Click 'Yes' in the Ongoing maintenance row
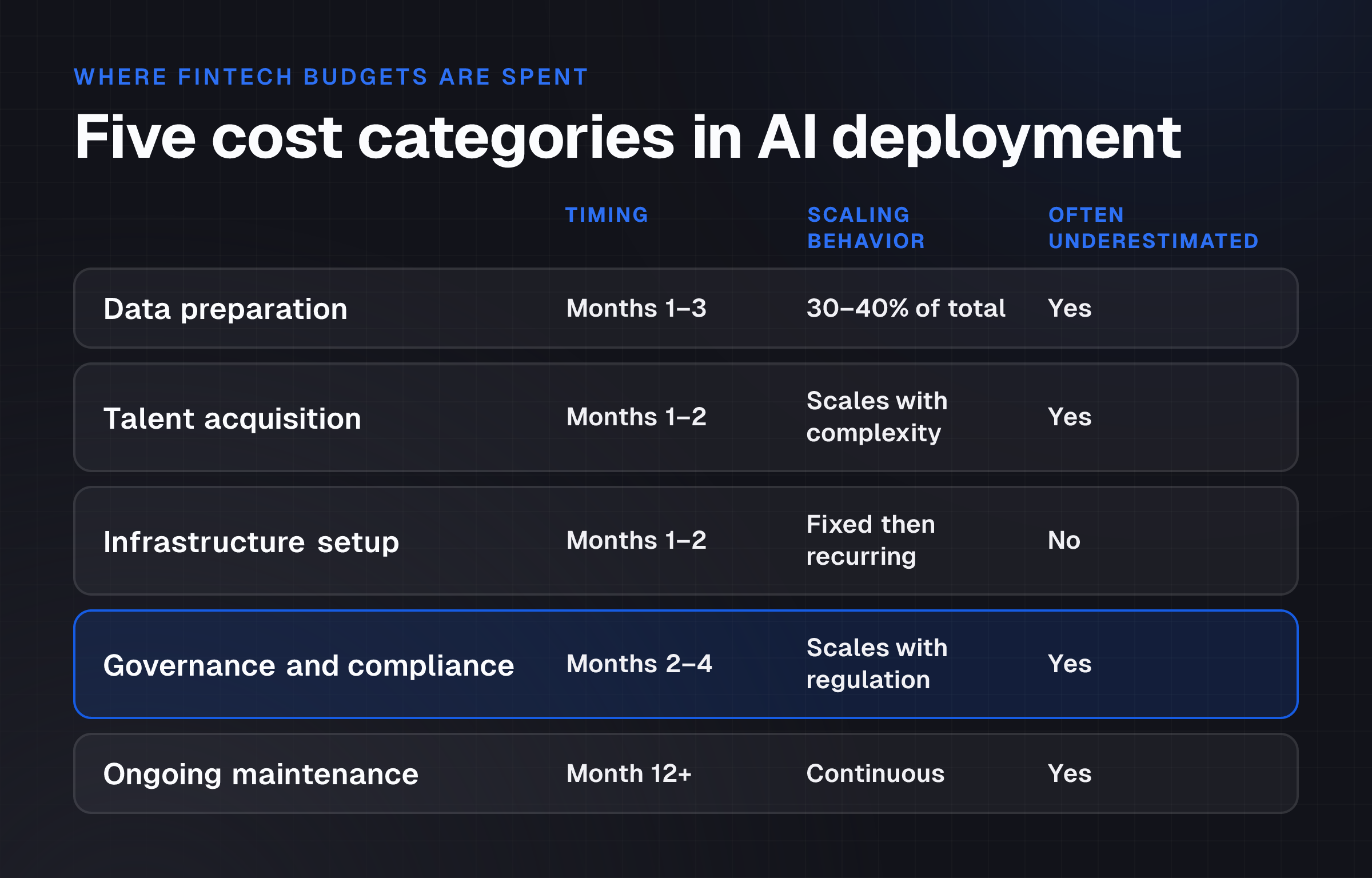Viewport: 1372px width, 878px height. click(x=1070, y=773)
